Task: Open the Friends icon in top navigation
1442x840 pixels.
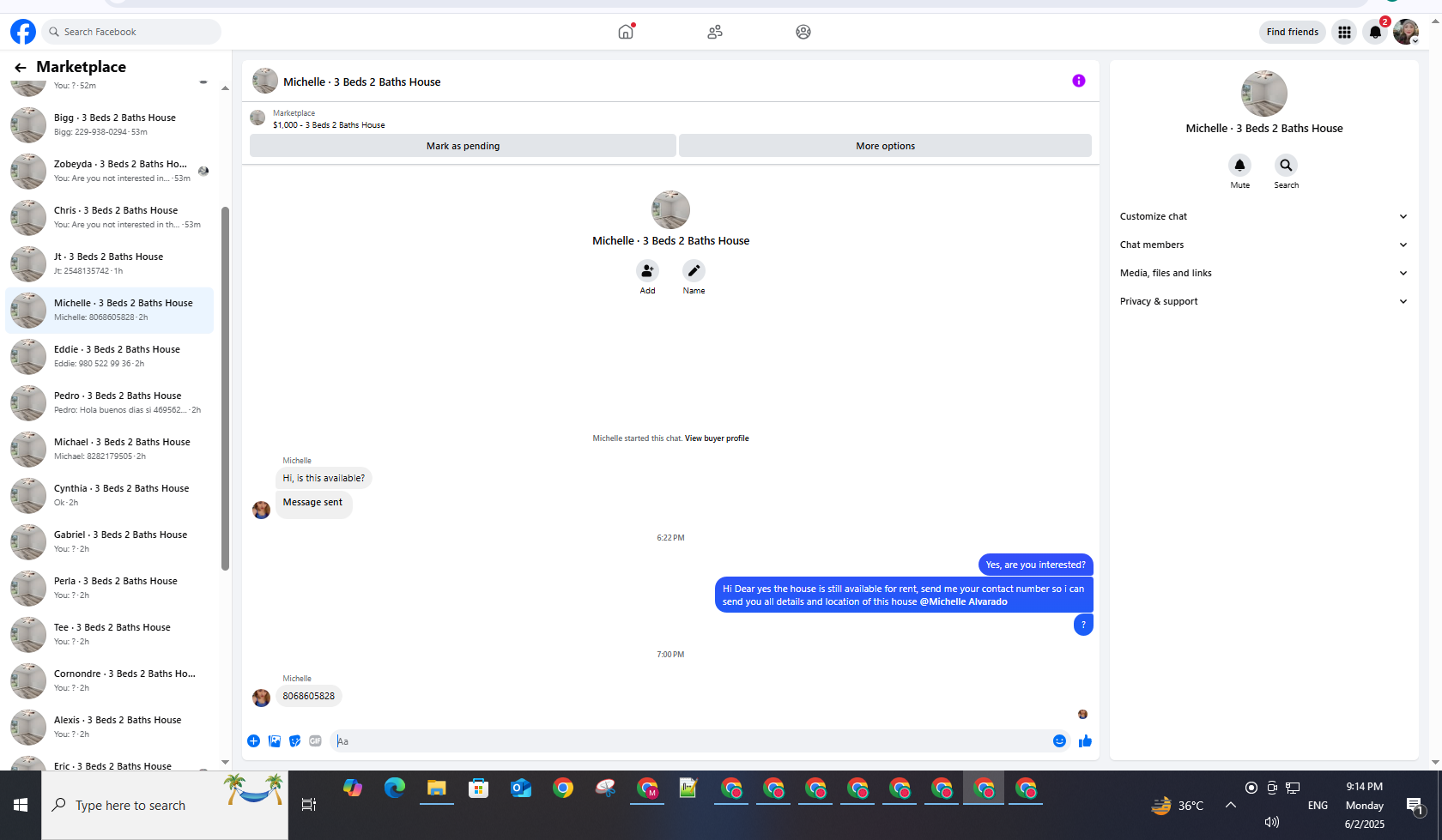Action: pos(715,32)
